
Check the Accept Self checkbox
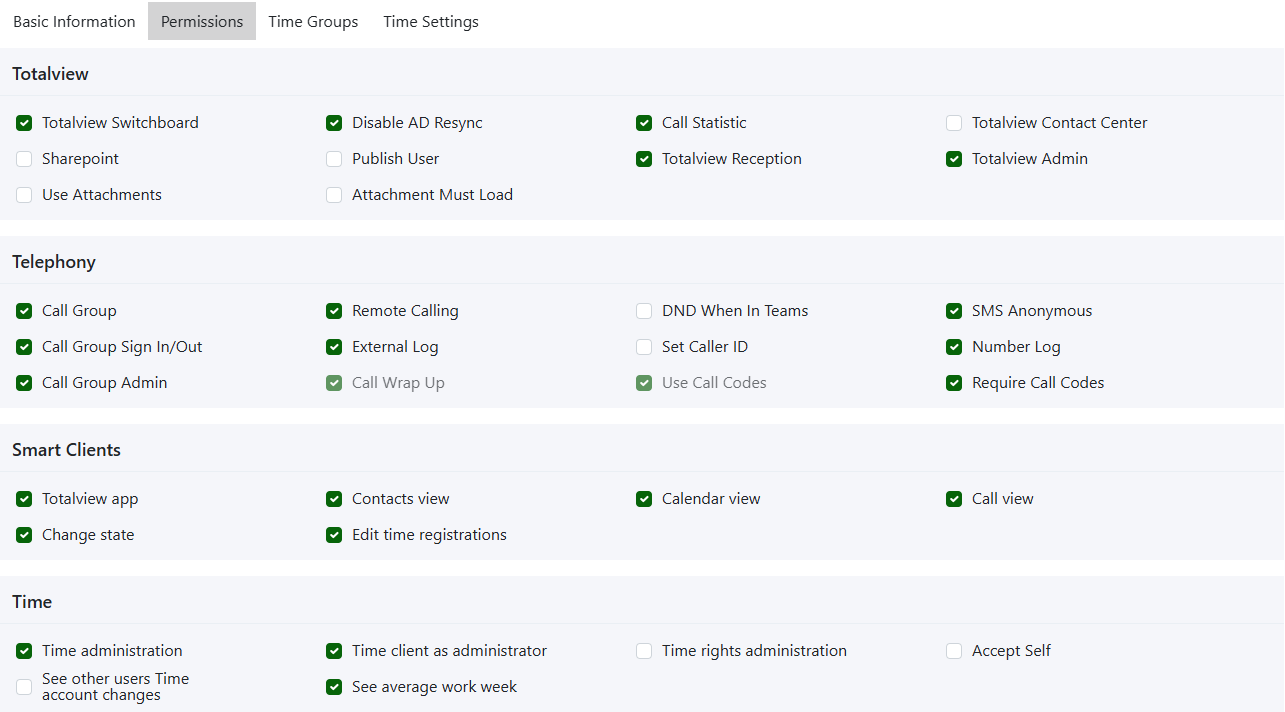click(954, 651)
